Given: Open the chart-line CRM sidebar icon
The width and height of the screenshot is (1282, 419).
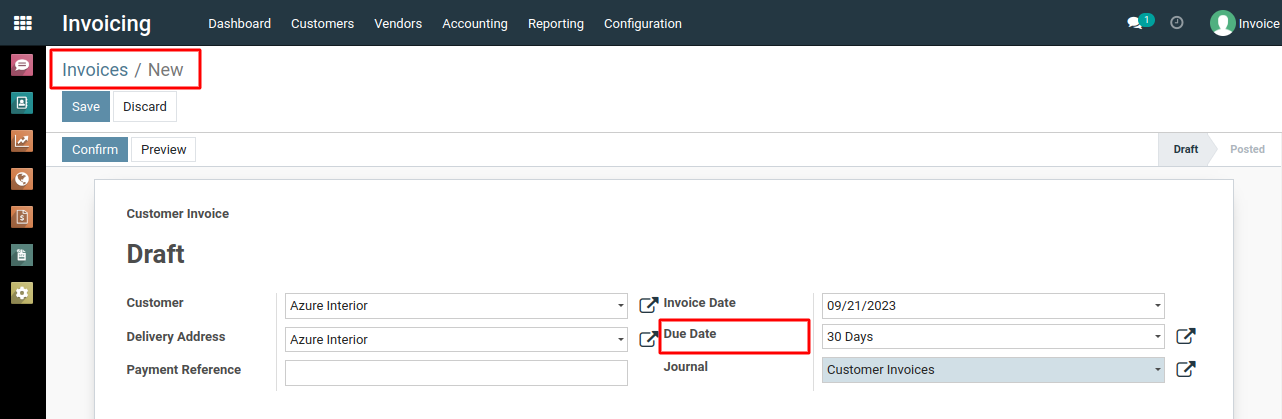Looking at the screenshot, I should click(x=22, y=141).
